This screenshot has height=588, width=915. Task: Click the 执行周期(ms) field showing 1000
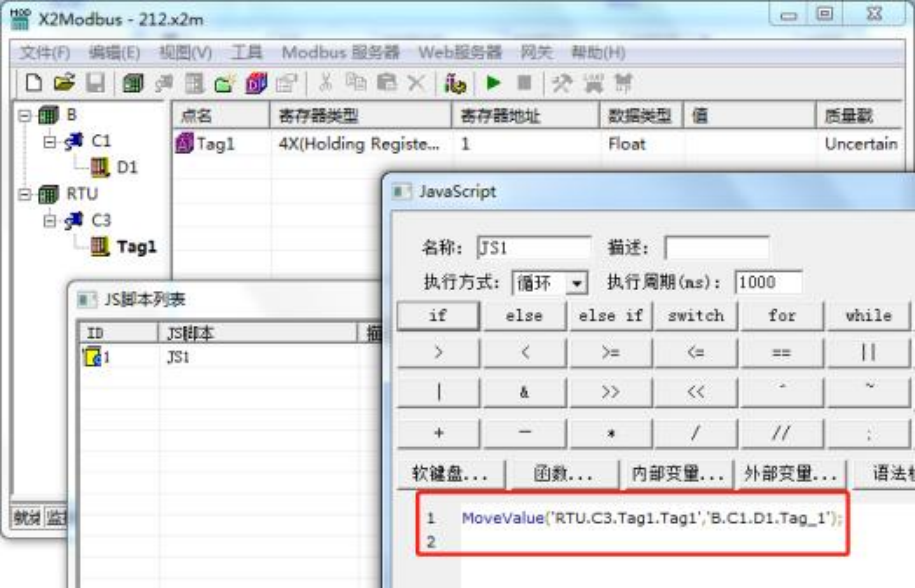768,283
